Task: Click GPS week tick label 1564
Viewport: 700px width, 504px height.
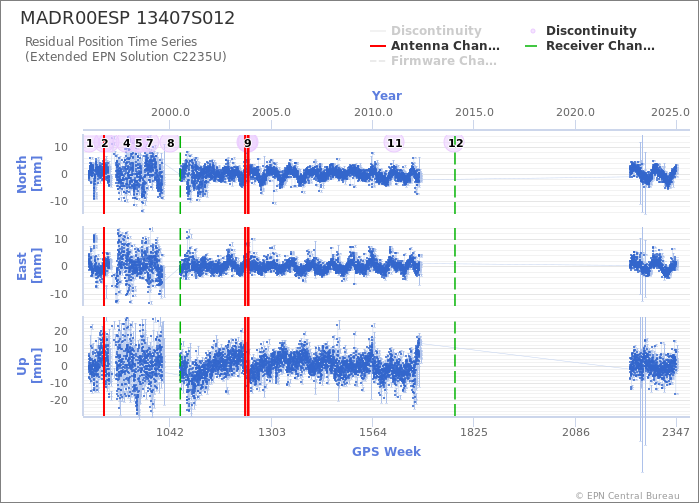Action: pos(373,432)
